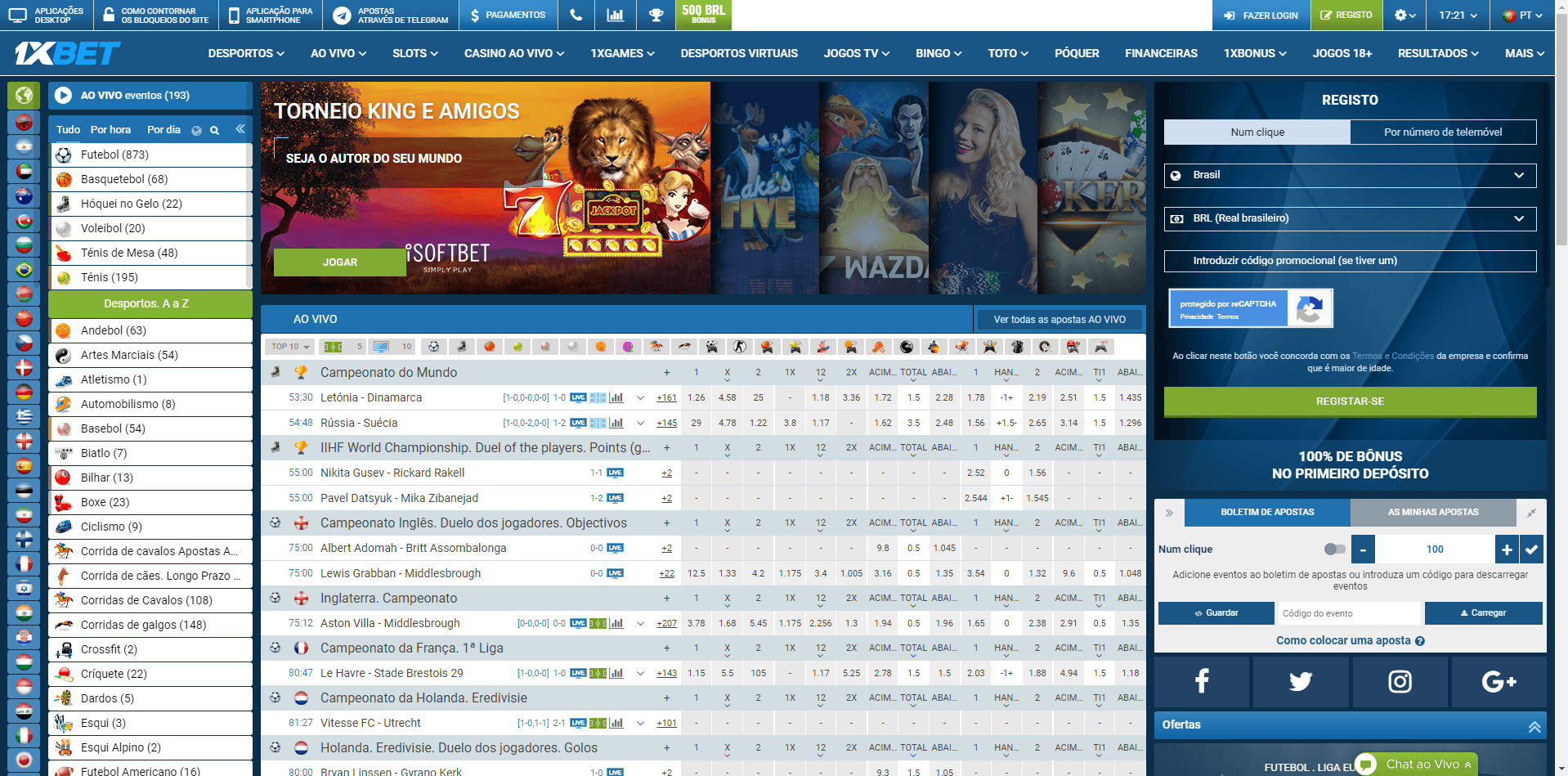Screen dimensions: 1568x776
Task: Open DESPORTOS VIRTUAIS menu item
Action: point(739,53)
